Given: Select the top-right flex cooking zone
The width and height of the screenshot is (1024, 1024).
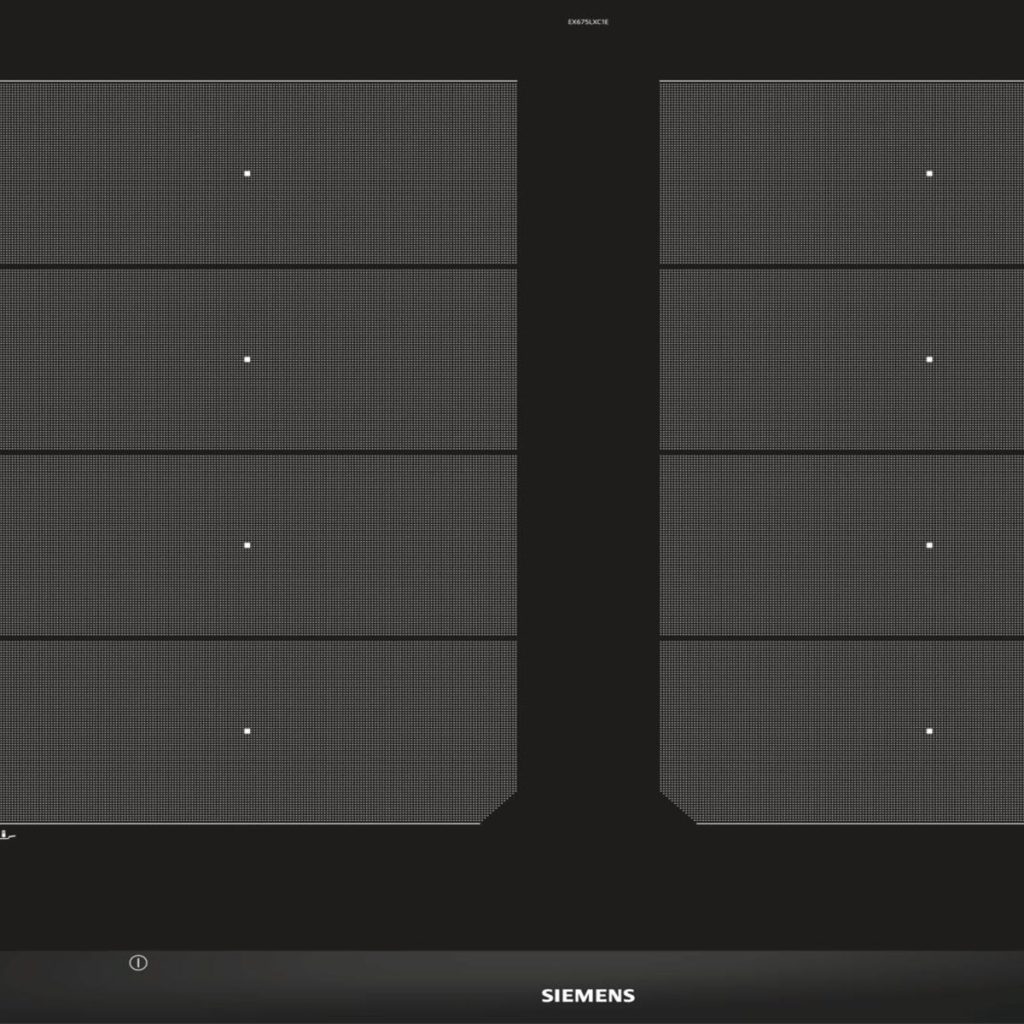Looking at the screenshot, I should pyautogui.click(x=842, y=172).
